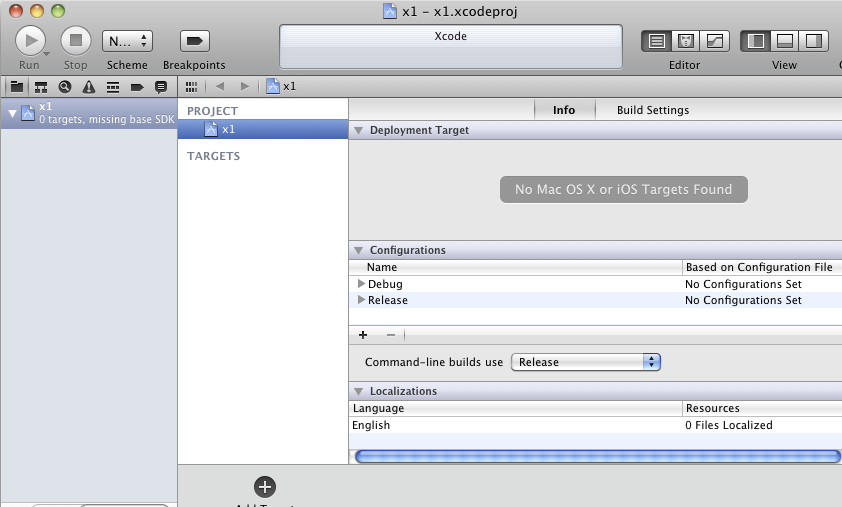Open the Scheme selector popup
This screenshot has height=507, width=842.
127,41
